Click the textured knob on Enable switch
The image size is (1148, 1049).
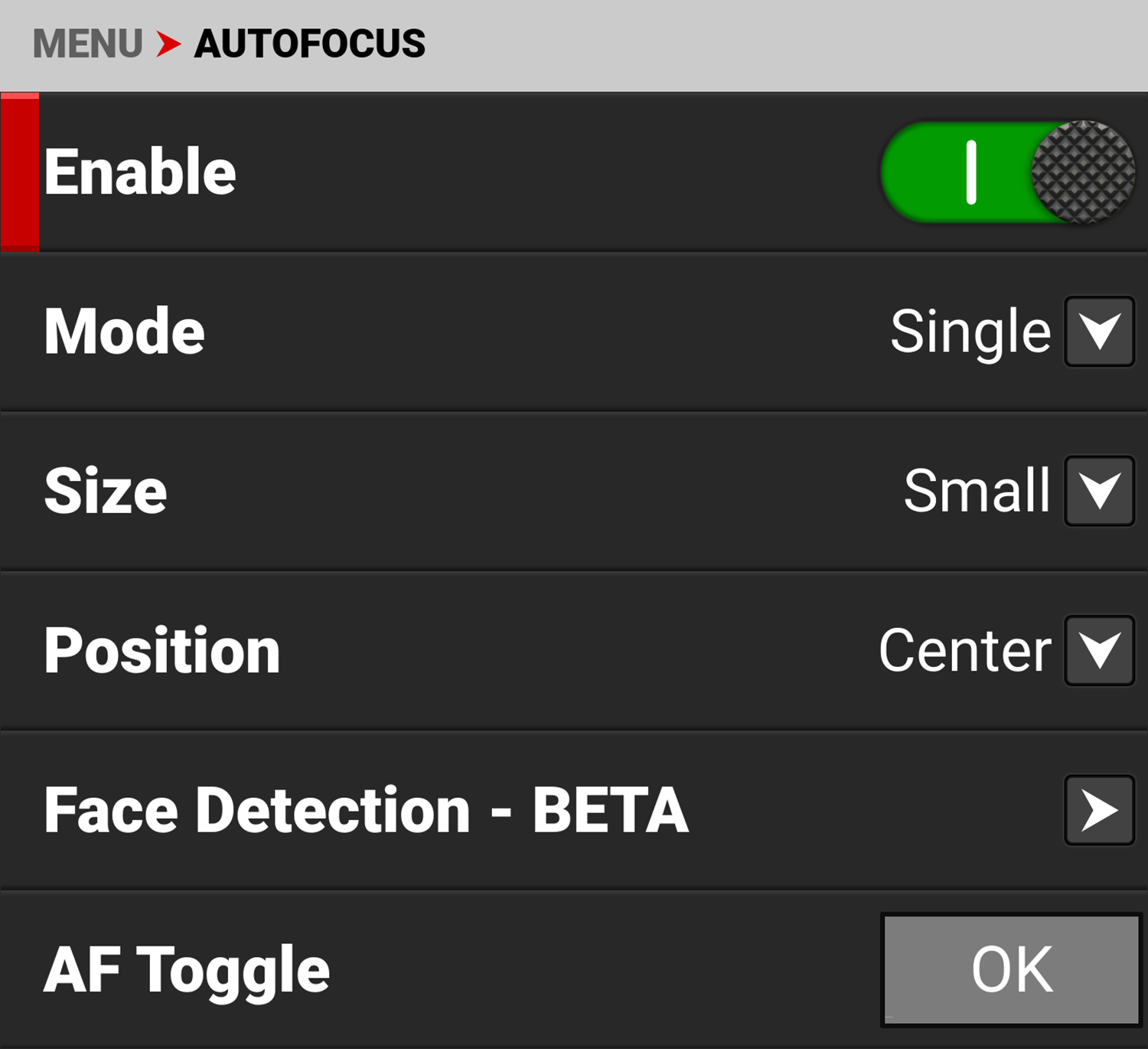1084,172
